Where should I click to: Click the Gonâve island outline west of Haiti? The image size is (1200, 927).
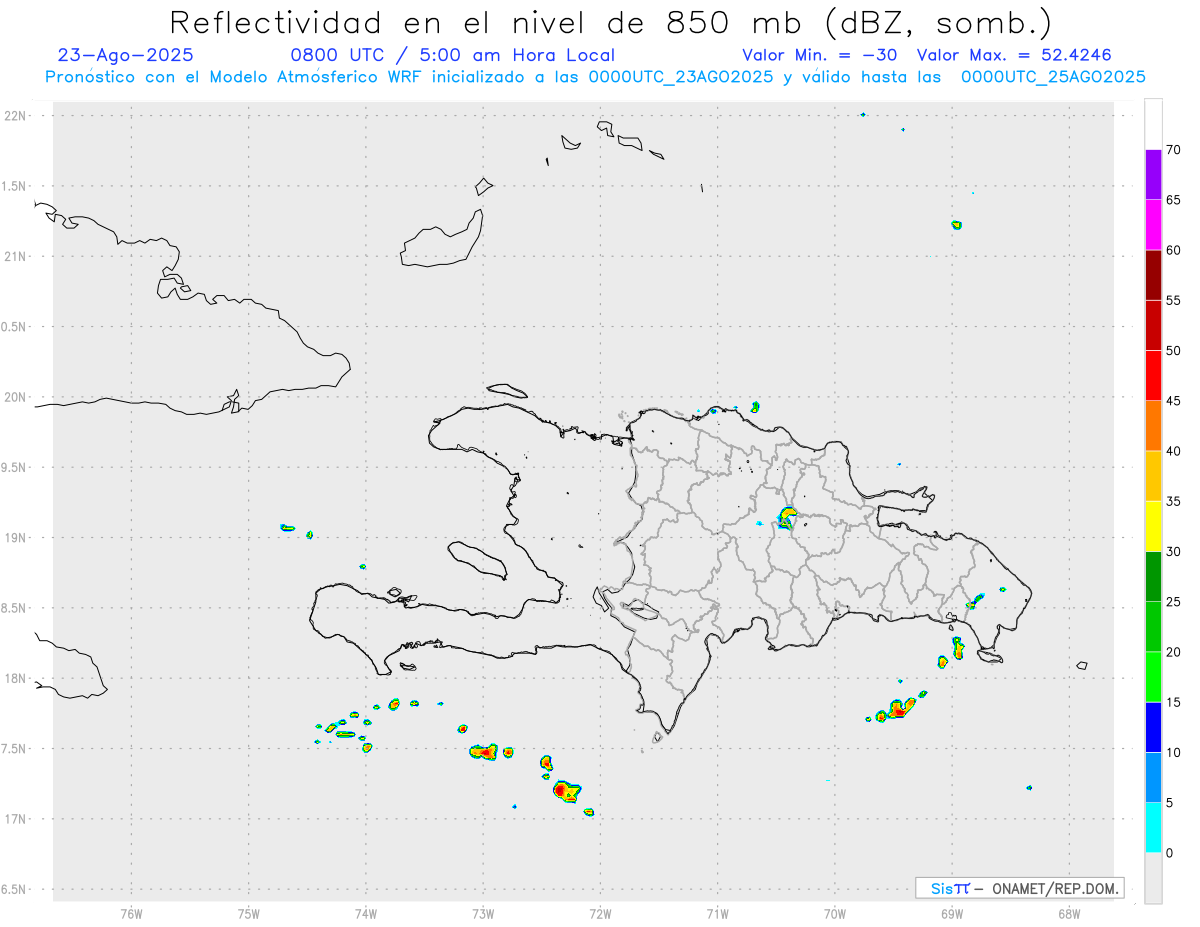(476, 560)
